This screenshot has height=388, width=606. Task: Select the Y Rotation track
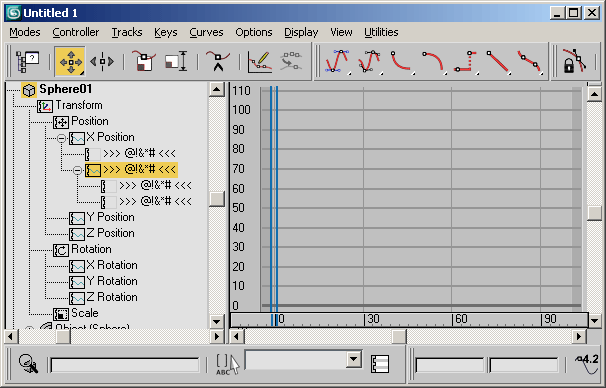tap(112, 281)
